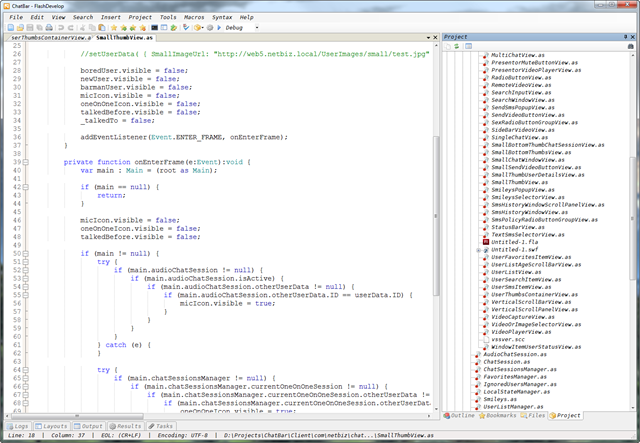This screenshot has width=640, height=443.
Task: Switch to the UserThumbsContainerView.as editor tab
Action: tap(49, 38)
